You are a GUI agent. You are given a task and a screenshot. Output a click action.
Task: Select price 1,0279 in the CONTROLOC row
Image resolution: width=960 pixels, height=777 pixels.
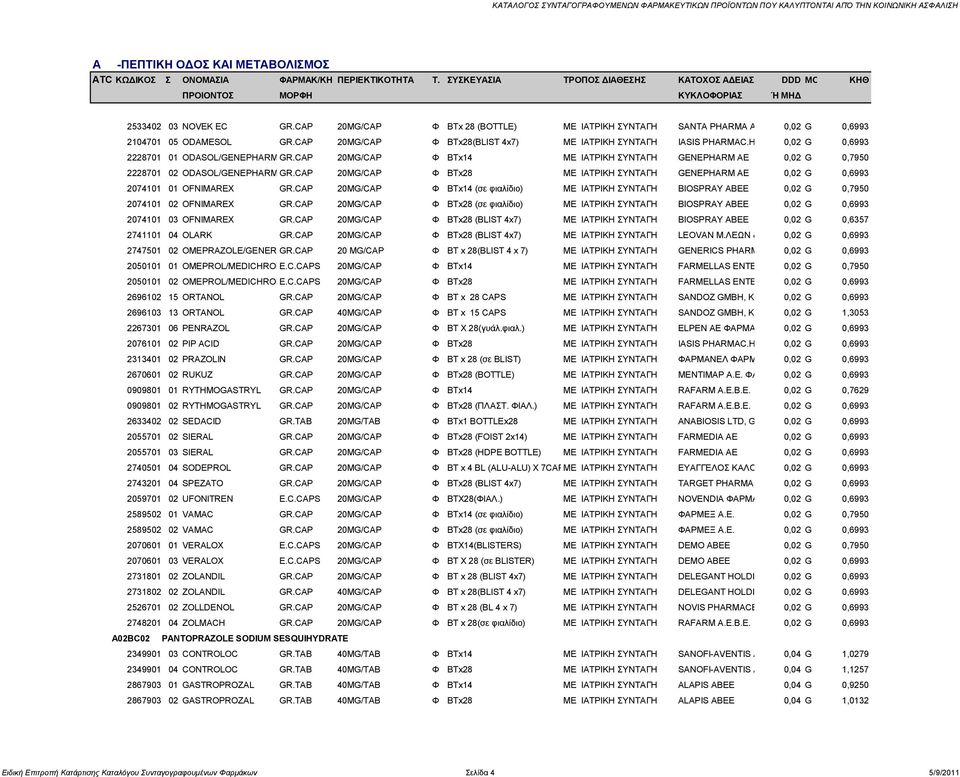coord(855,654)
